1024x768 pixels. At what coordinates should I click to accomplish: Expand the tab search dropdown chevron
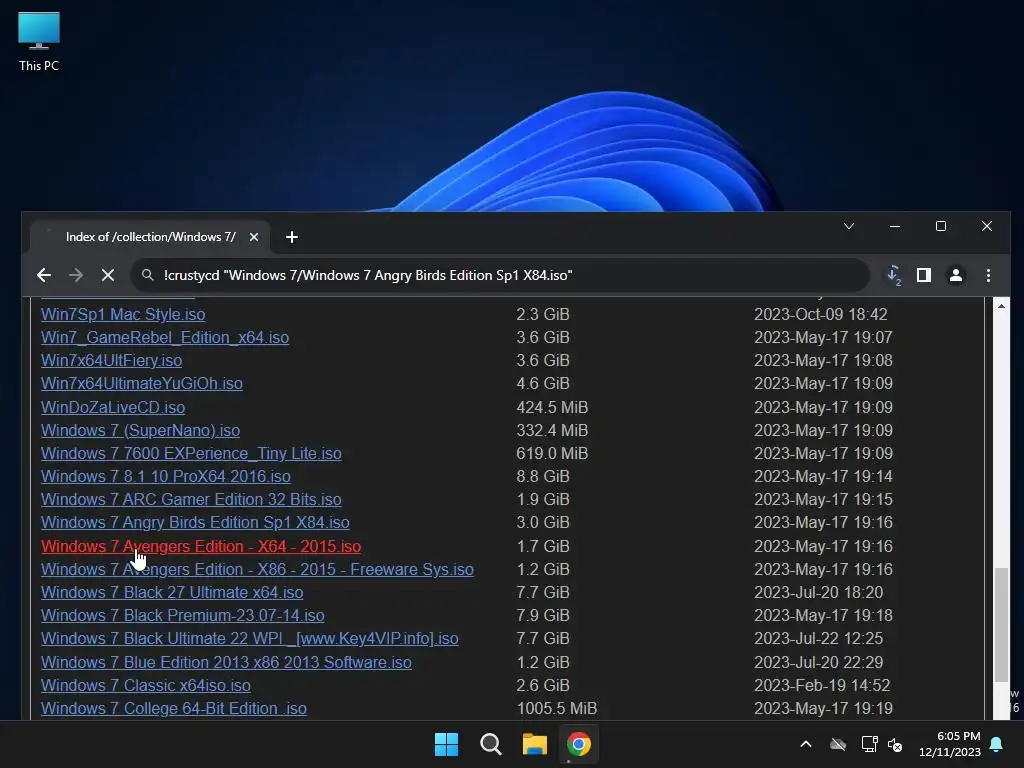(849, 226)
